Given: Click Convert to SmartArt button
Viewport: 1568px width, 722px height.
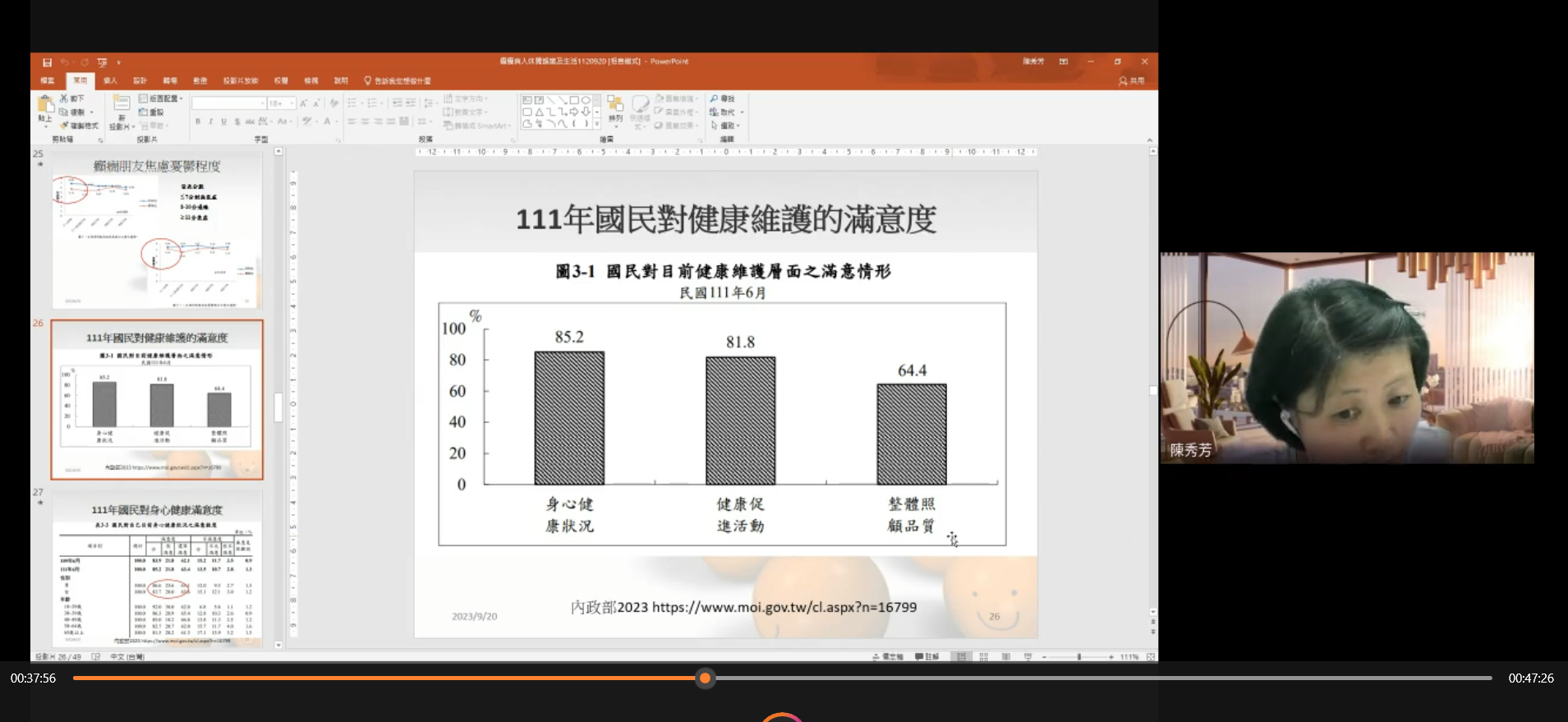Looking at the screenshot, I should click(x=477, y=126).
